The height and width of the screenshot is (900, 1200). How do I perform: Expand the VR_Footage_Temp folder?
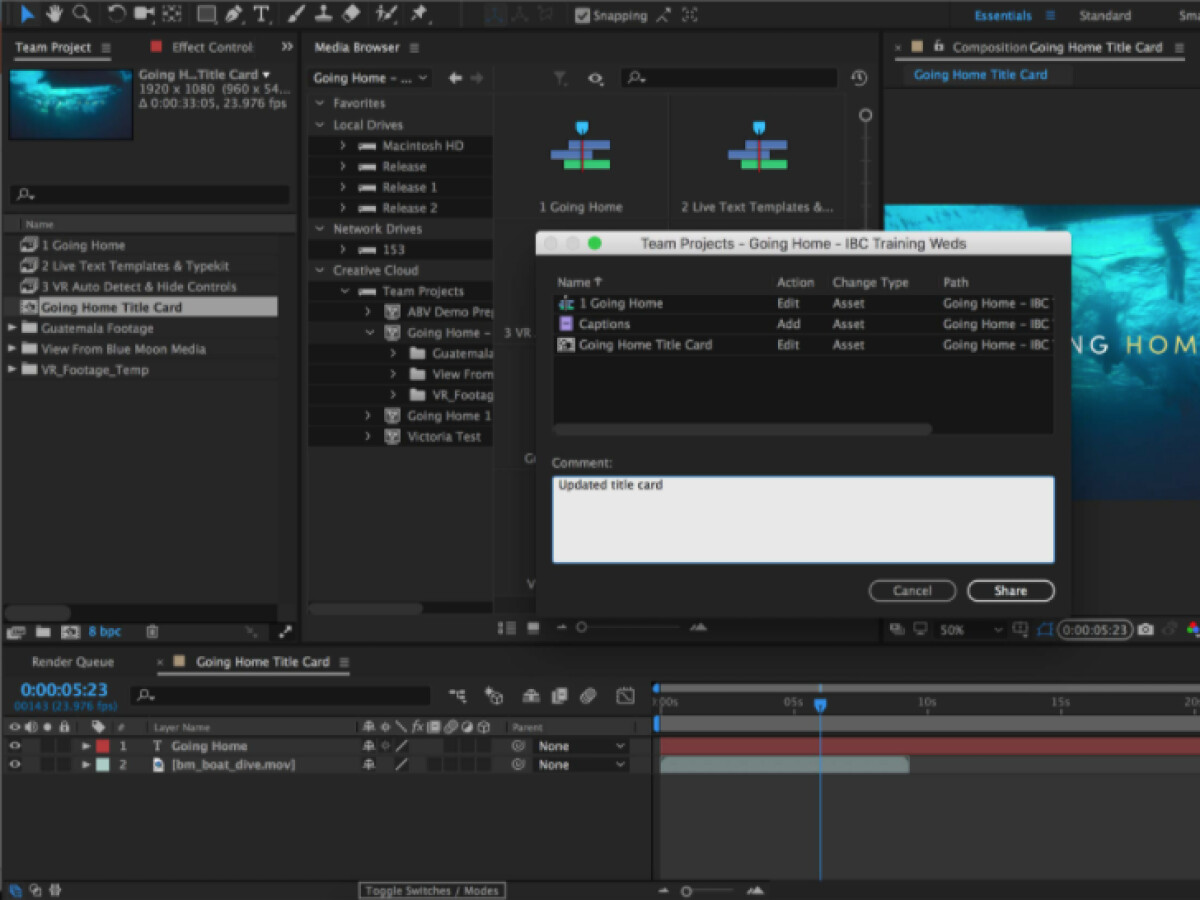[12, 370]
